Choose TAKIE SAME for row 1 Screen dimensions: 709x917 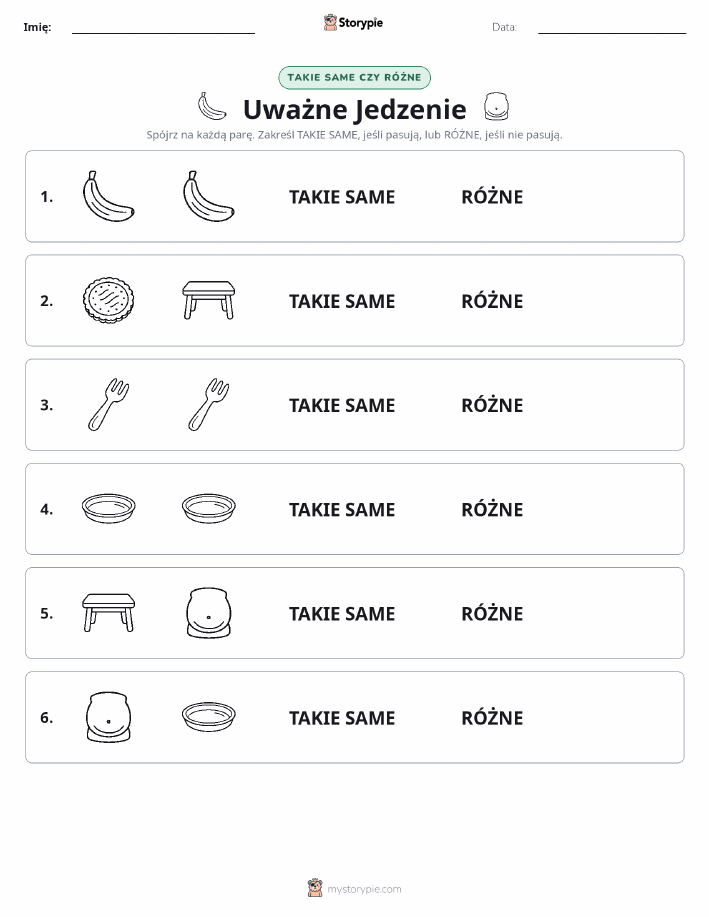[342, 197]
